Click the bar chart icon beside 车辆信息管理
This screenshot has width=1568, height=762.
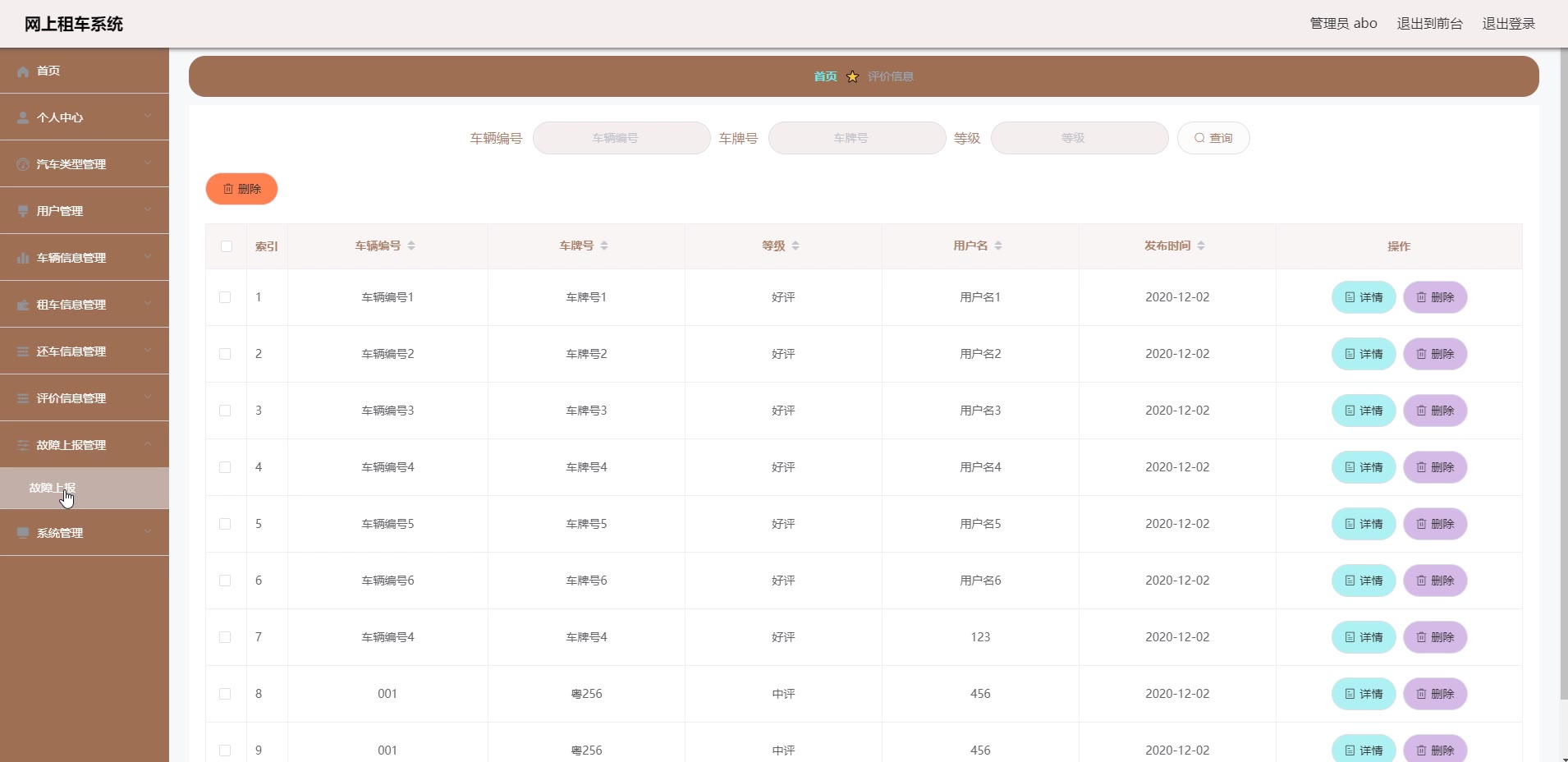click(23, 259)
